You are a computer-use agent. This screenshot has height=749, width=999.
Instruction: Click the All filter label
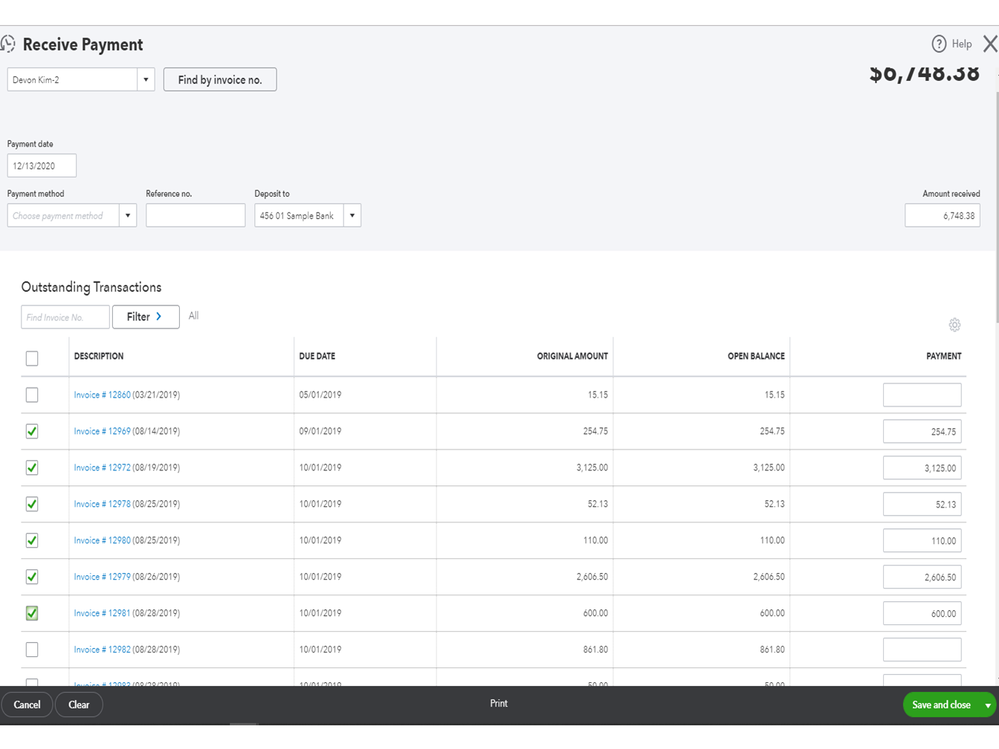(194, 316)
